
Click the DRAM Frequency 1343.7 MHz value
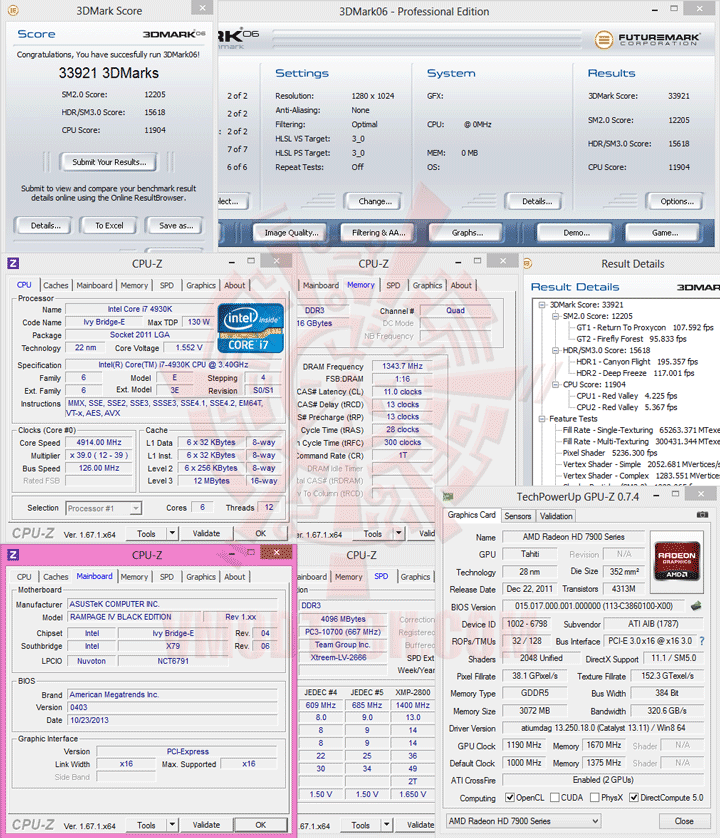(402, 366)
